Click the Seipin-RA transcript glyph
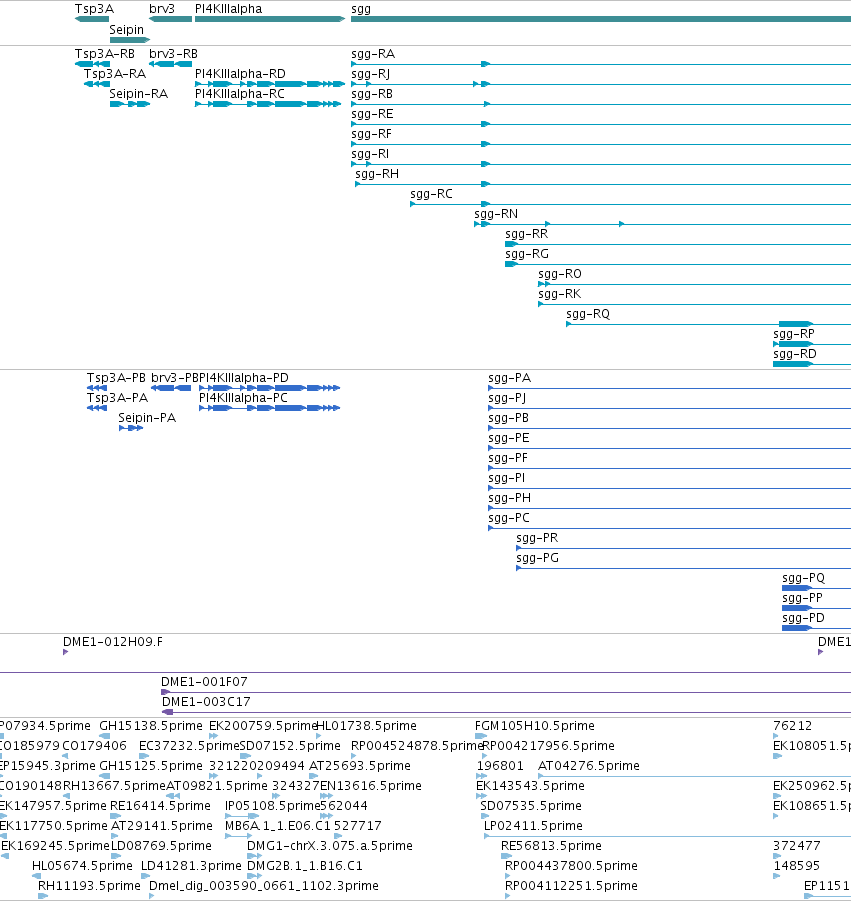851x901 pixels. [x=130, y=104]
